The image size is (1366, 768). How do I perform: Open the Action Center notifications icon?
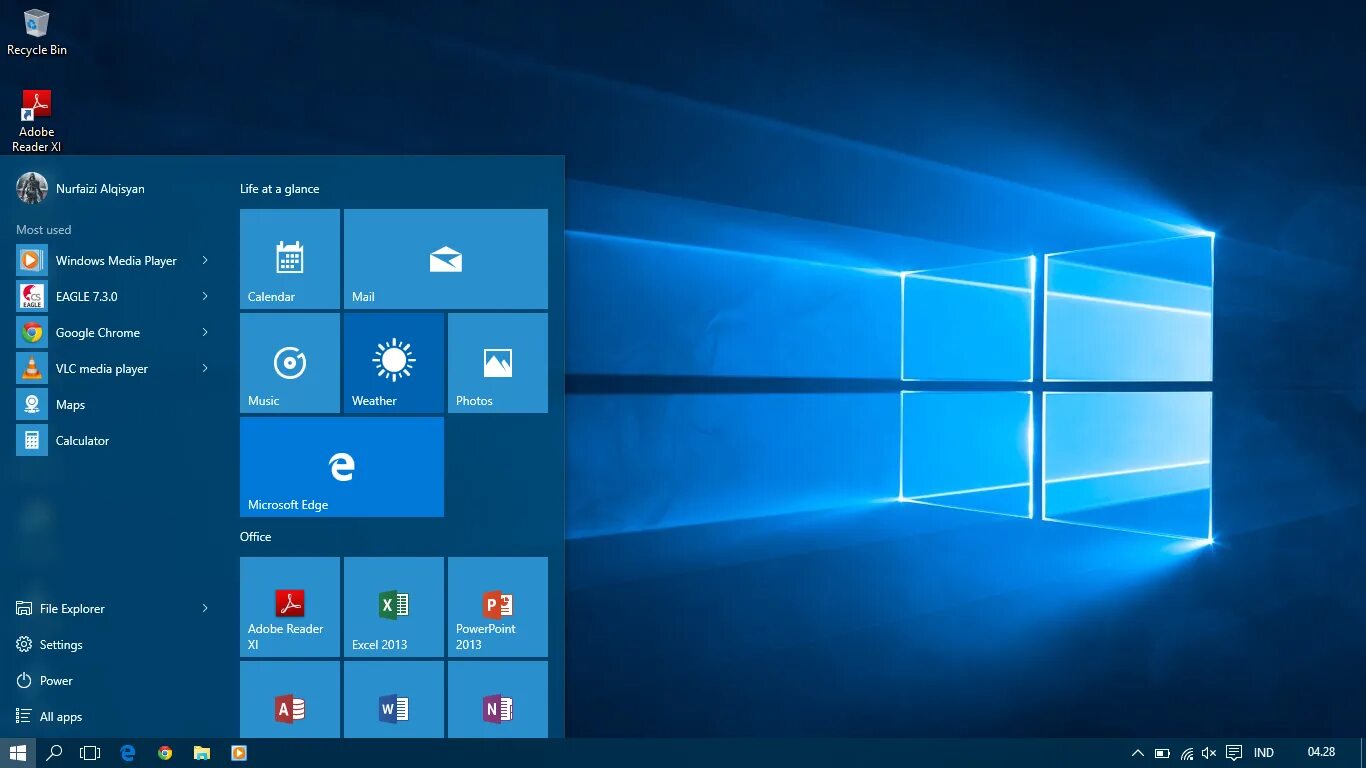[x=1234, y=753]
